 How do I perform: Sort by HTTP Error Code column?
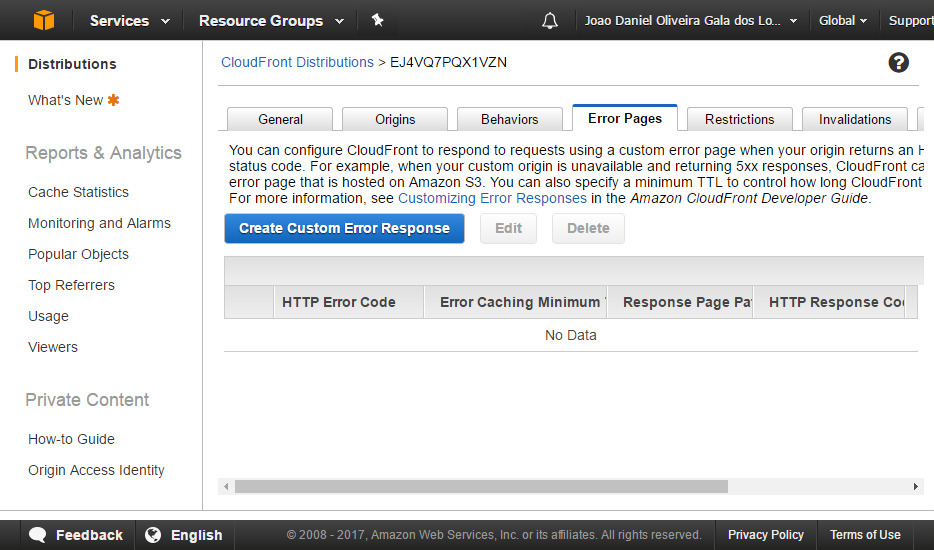(348, 302)
